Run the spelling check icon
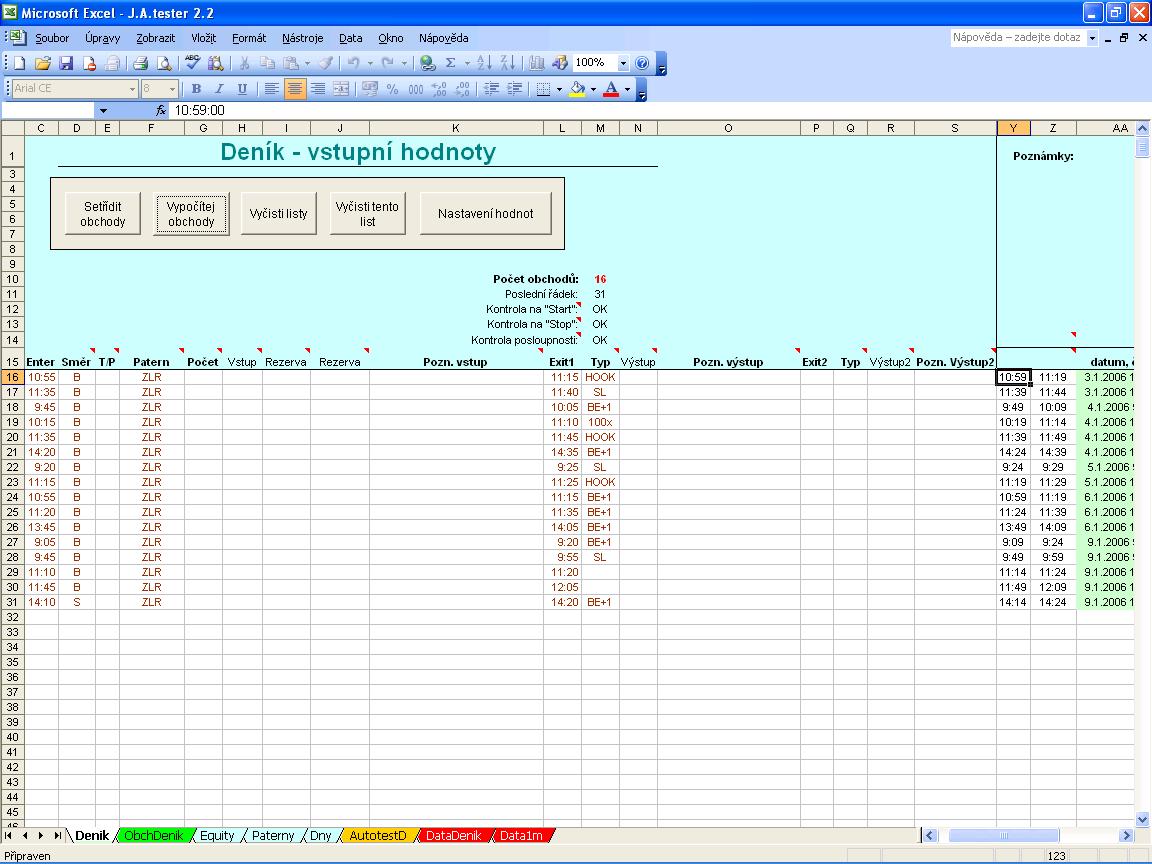1152x864 pixels. (x=193, y=63)
